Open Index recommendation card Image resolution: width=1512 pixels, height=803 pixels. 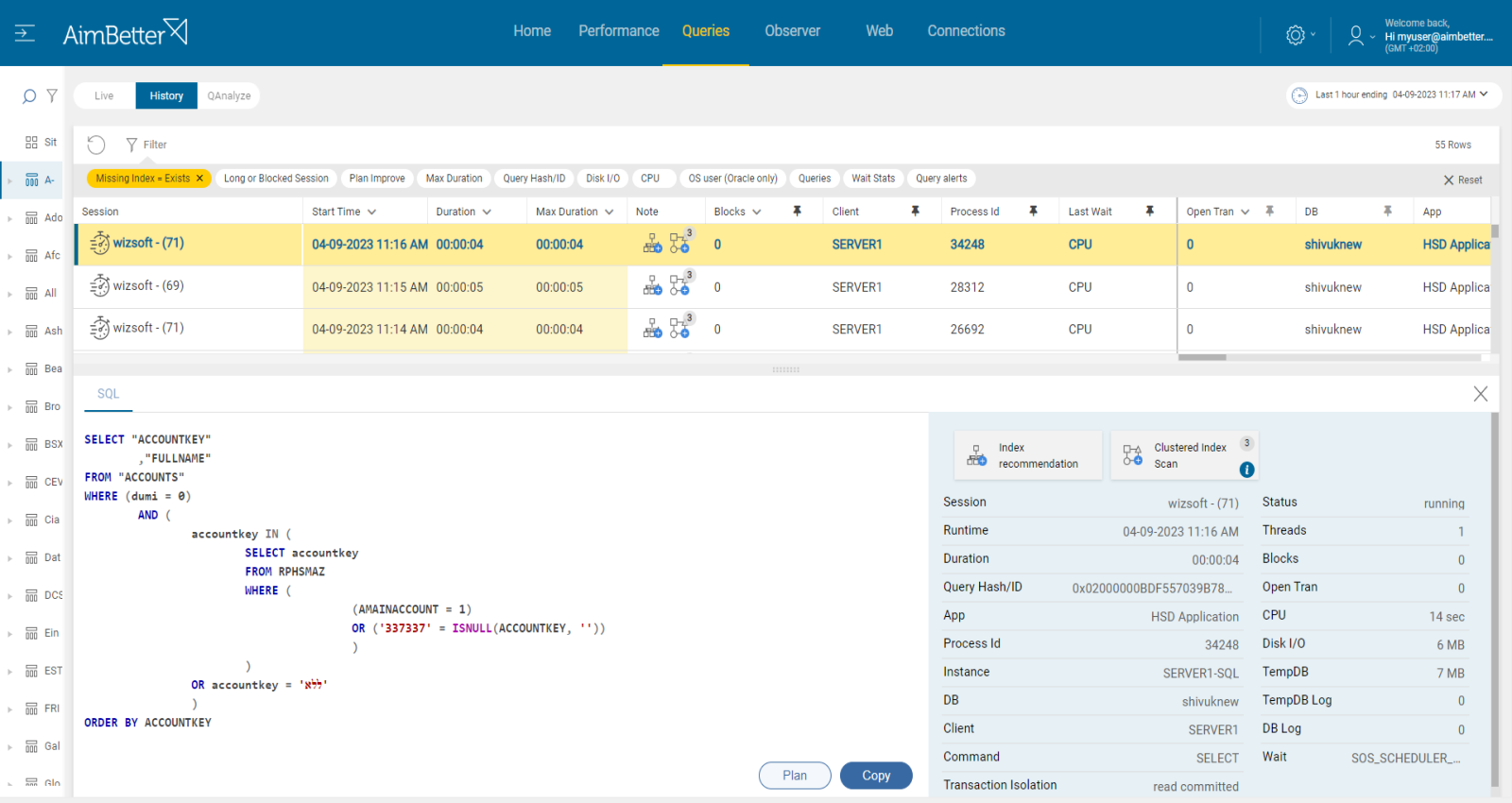click(x=1028, y=455)
